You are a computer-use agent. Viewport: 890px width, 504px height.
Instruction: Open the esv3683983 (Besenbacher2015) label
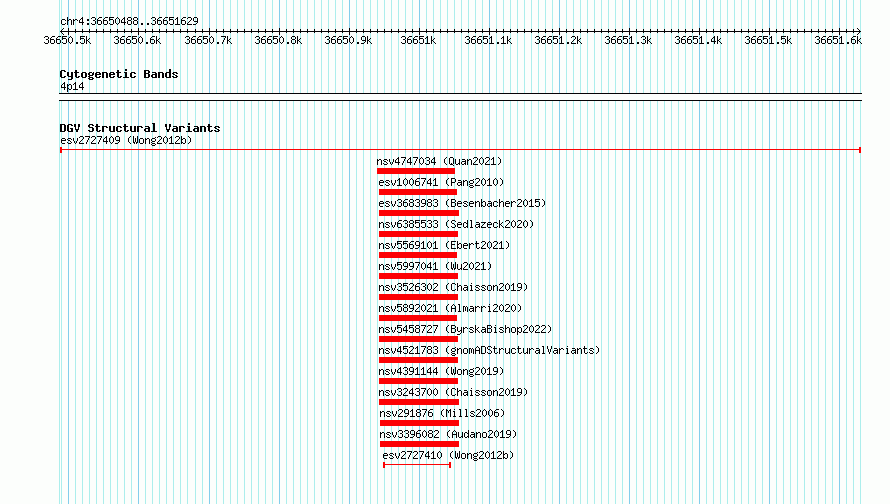tap(462, 203)
